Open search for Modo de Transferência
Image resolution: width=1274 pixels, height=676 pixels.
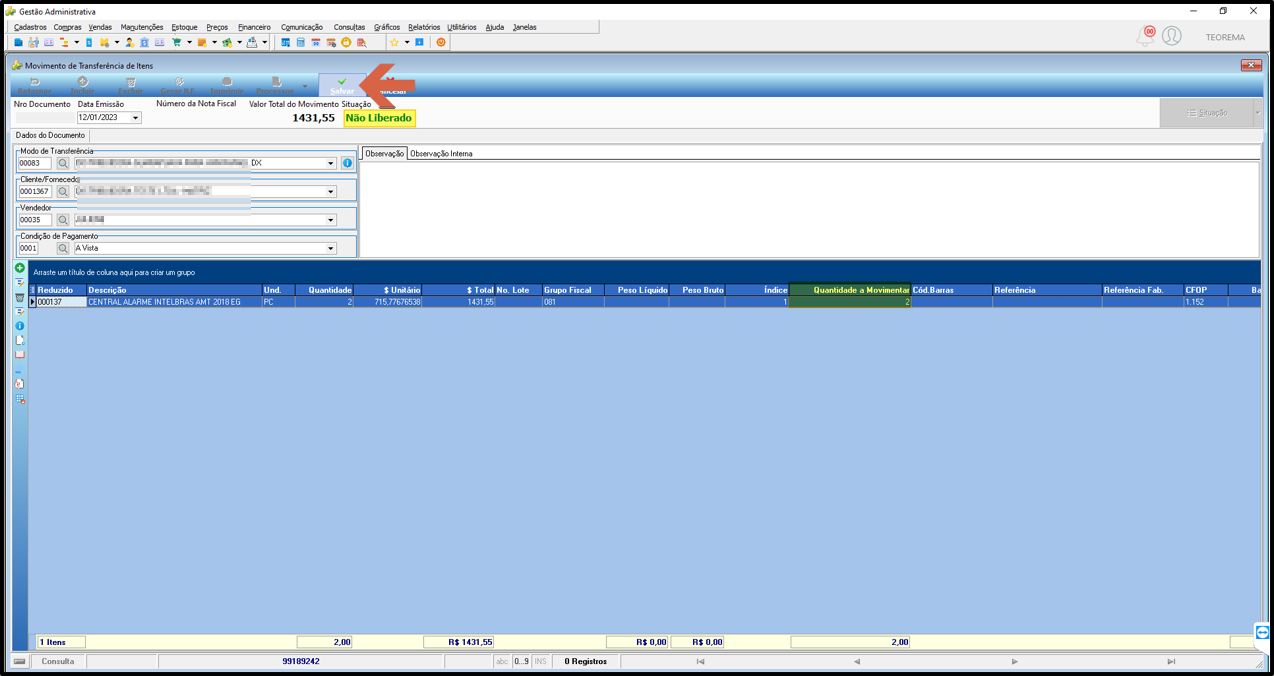click(63, 163)
